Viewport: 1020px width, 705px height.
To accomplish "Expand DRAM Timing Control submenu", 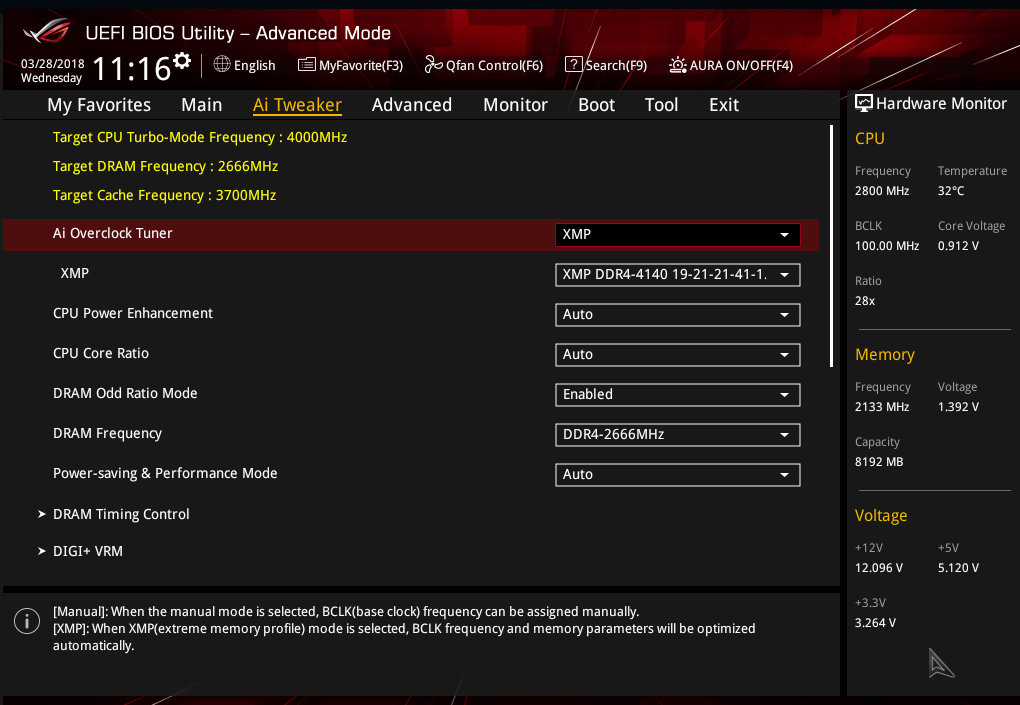I will coord(121,514).
